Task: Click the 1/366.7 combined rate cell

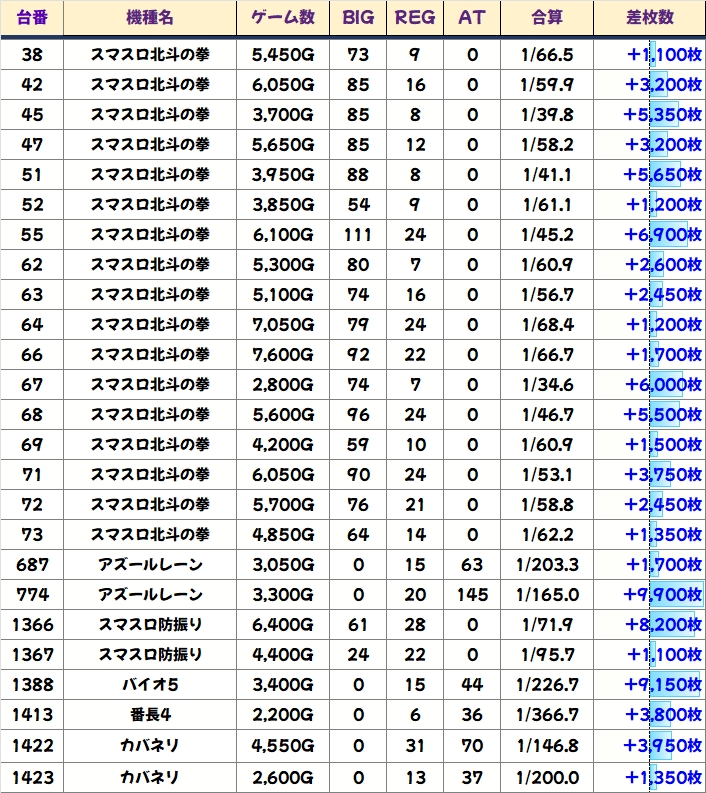Action: [x=547, y=715]
